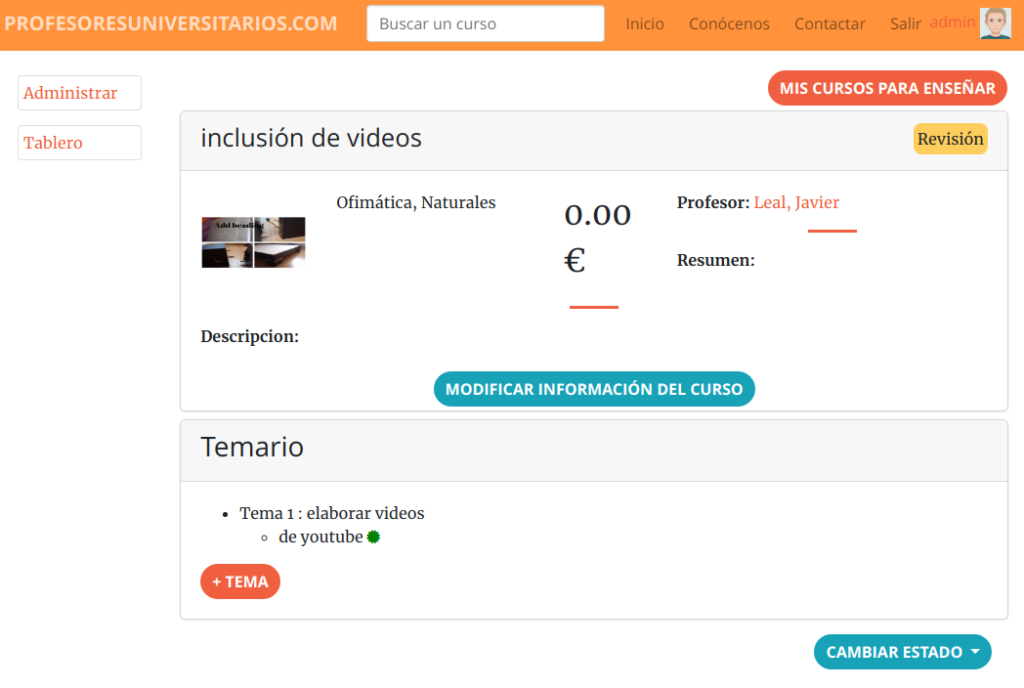Go to the Inicio page
This screenshot has width=1024, height=688.
[644, 24]
